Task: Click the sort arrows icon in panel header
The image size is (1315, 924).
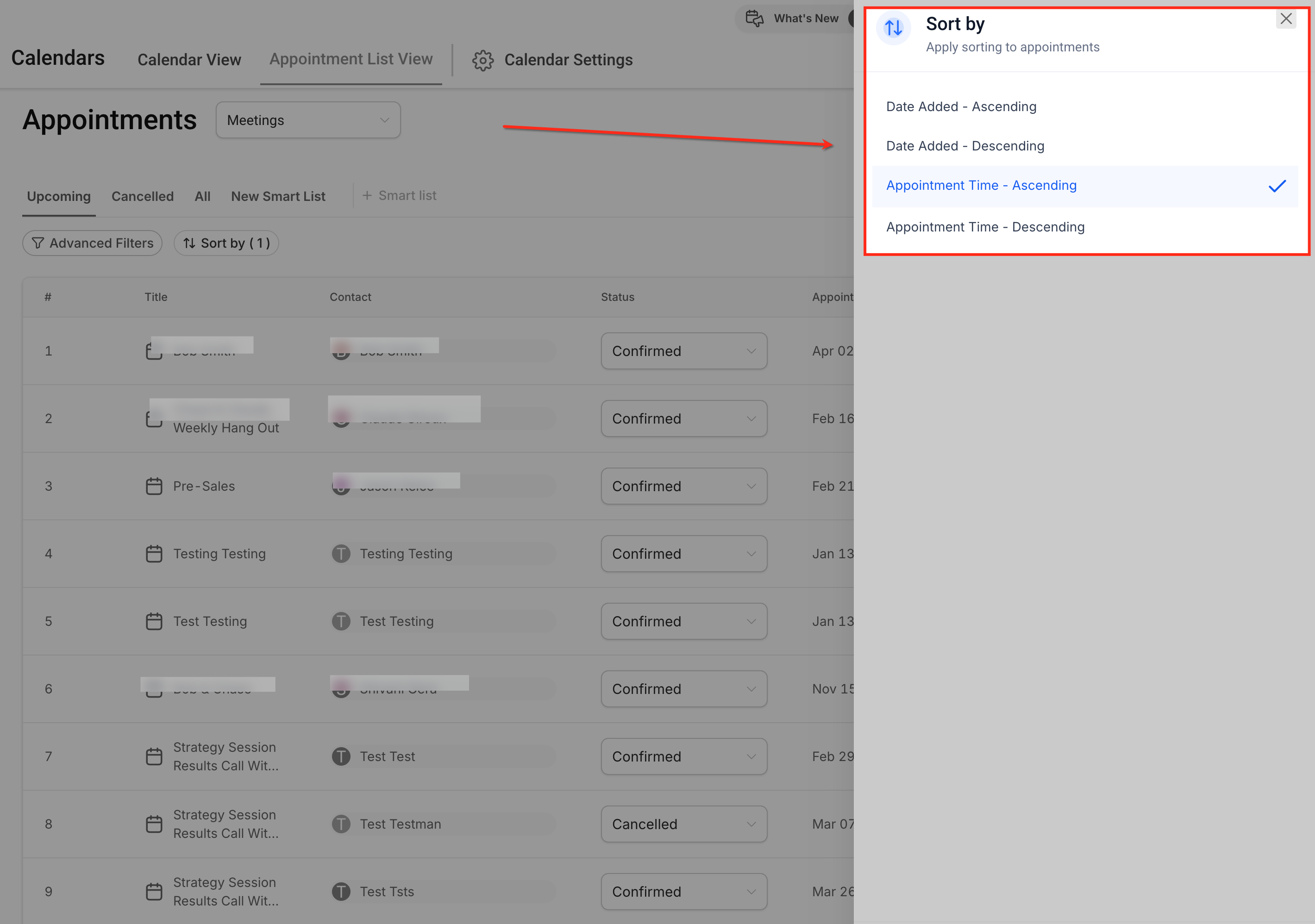Action: coord(893,27)
